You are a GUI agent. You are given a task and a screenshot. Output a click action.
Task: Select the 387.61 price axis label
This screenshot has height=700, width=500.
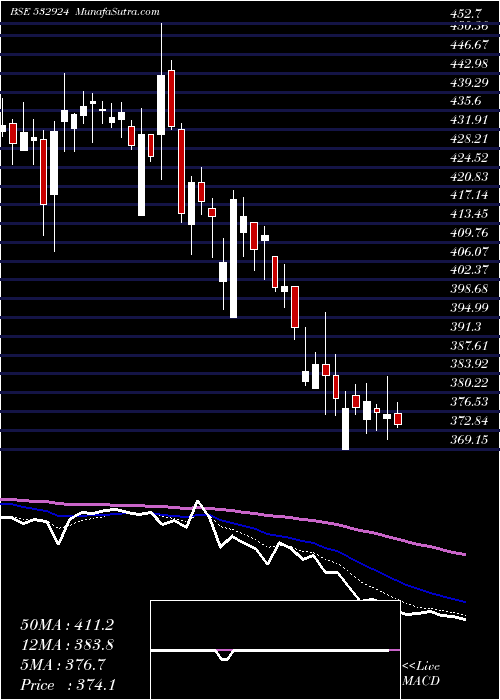coord(468,346)
